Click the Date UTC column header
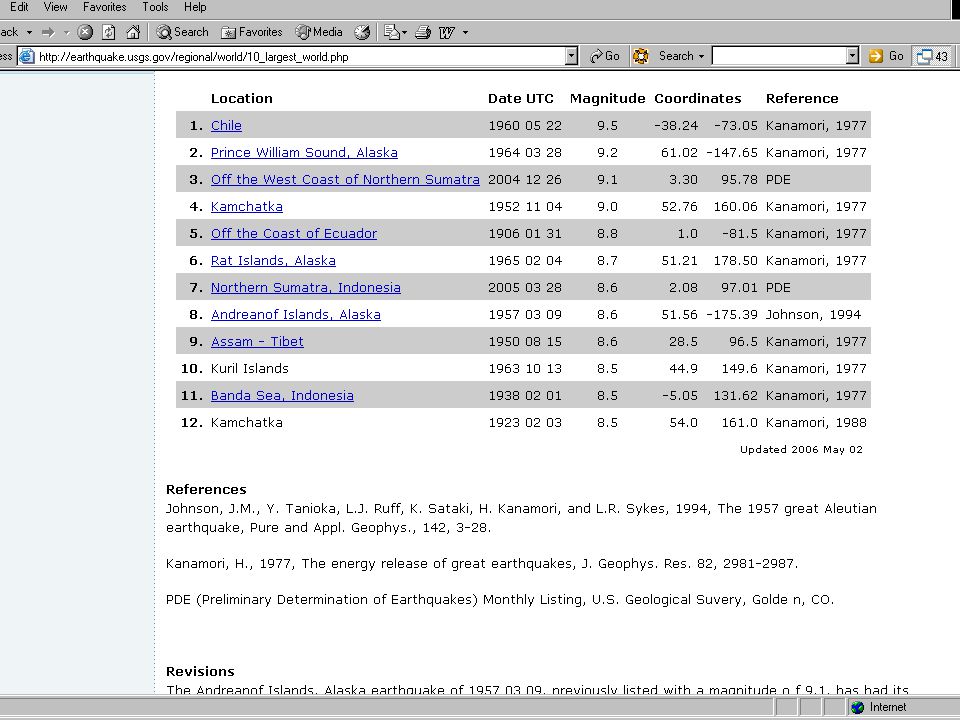Viewport: 960px width, 720px height. click(520, 99)
